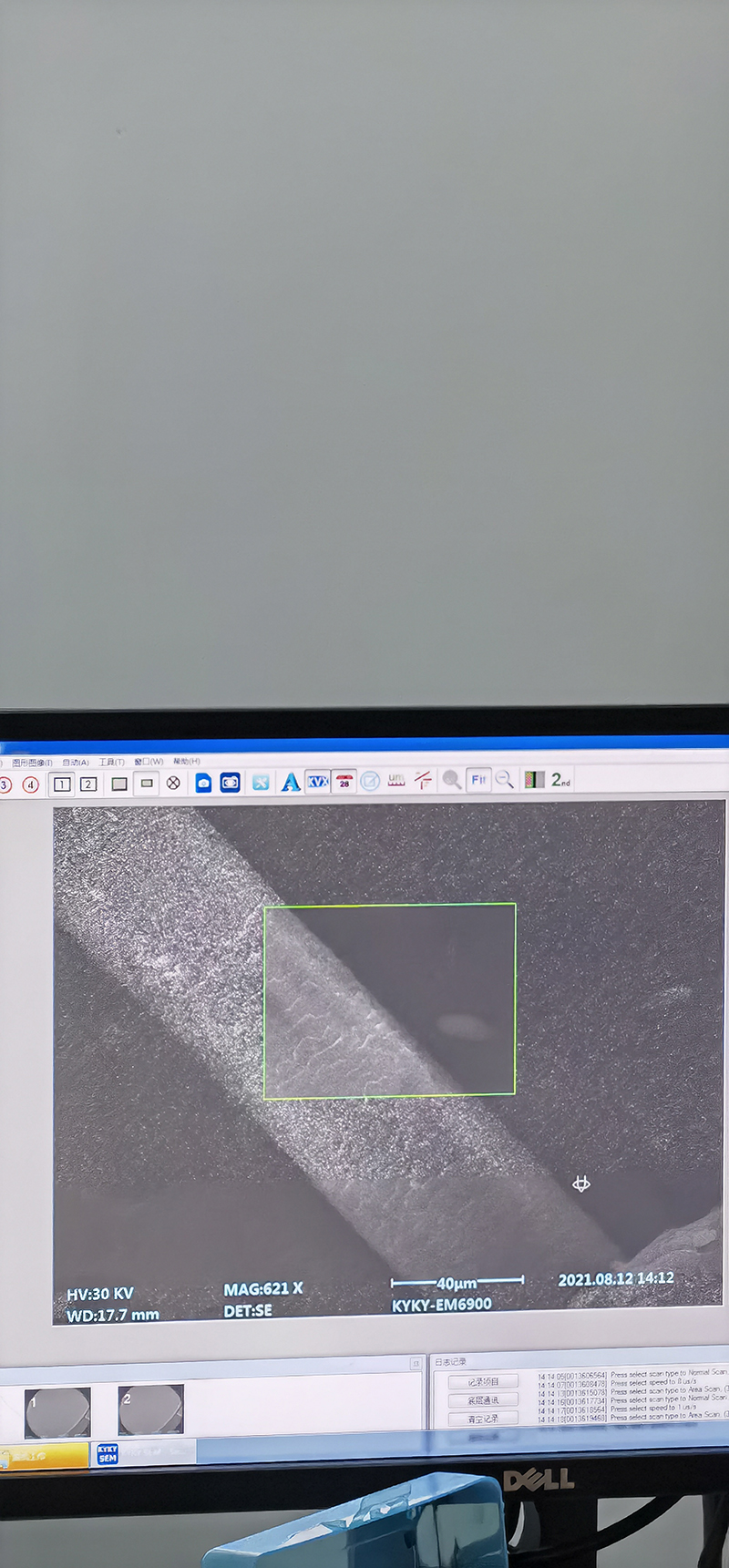This screenshot has height=1568, width=729.
Task: Select the circled number 4 scan button
Action: click(x=31, y=784)
